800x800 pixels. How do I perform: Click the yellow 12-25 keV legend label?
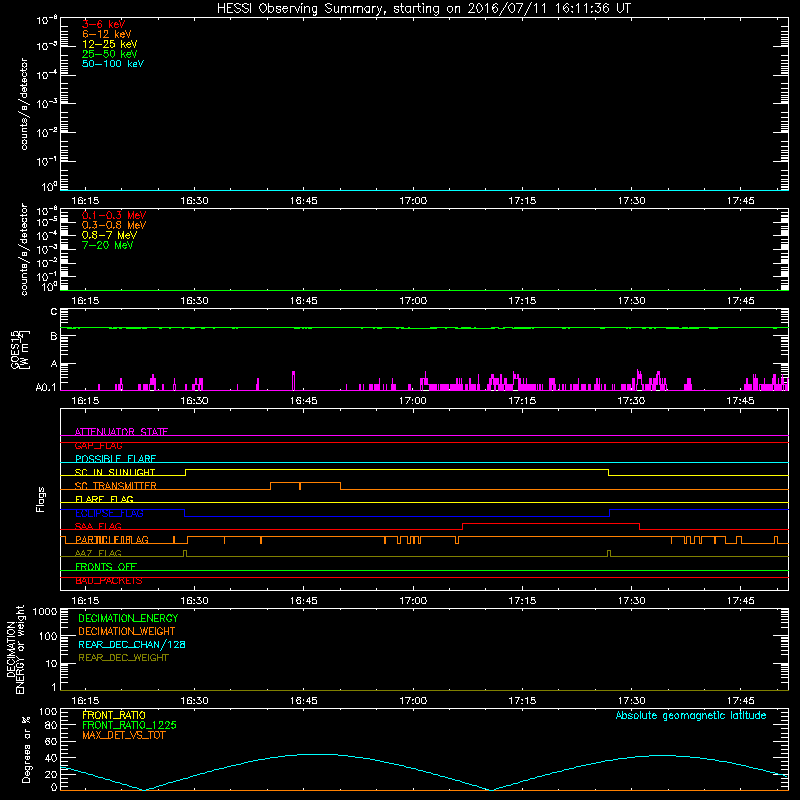[x=109, y=44]
